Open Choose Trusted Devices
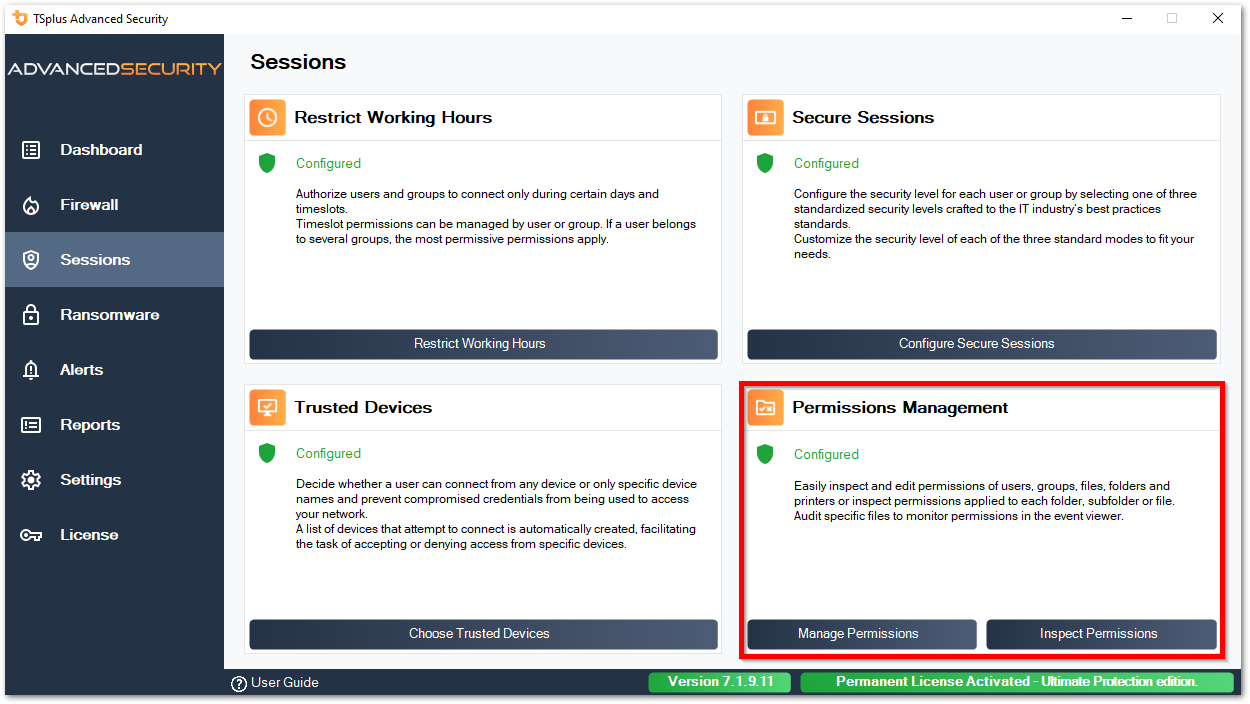 click(482, 634)
